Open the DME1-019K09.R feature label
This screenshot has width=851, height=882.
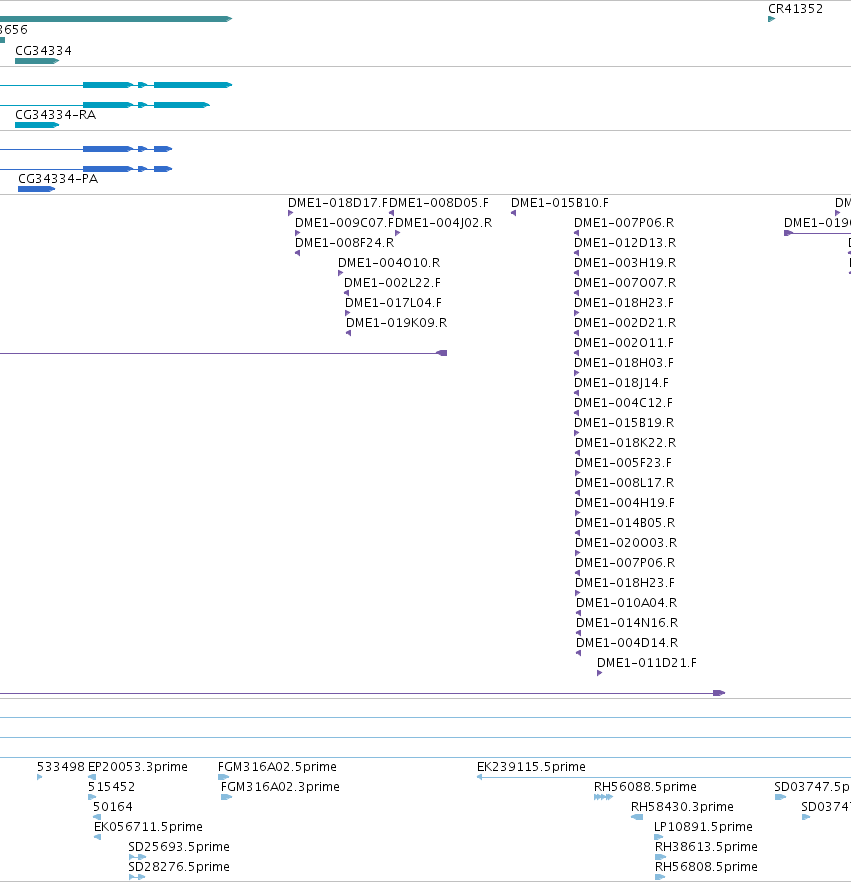(x=396, y=323)
